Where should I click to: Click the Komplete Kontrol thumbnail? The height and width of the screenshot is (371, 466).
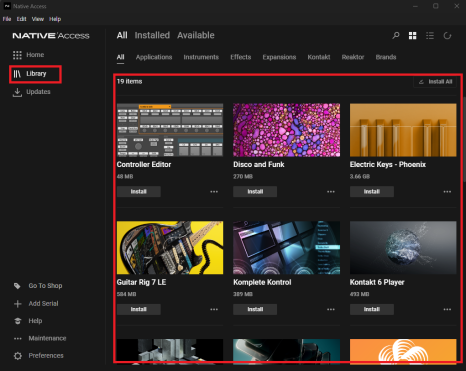click(x=287, y=248)
